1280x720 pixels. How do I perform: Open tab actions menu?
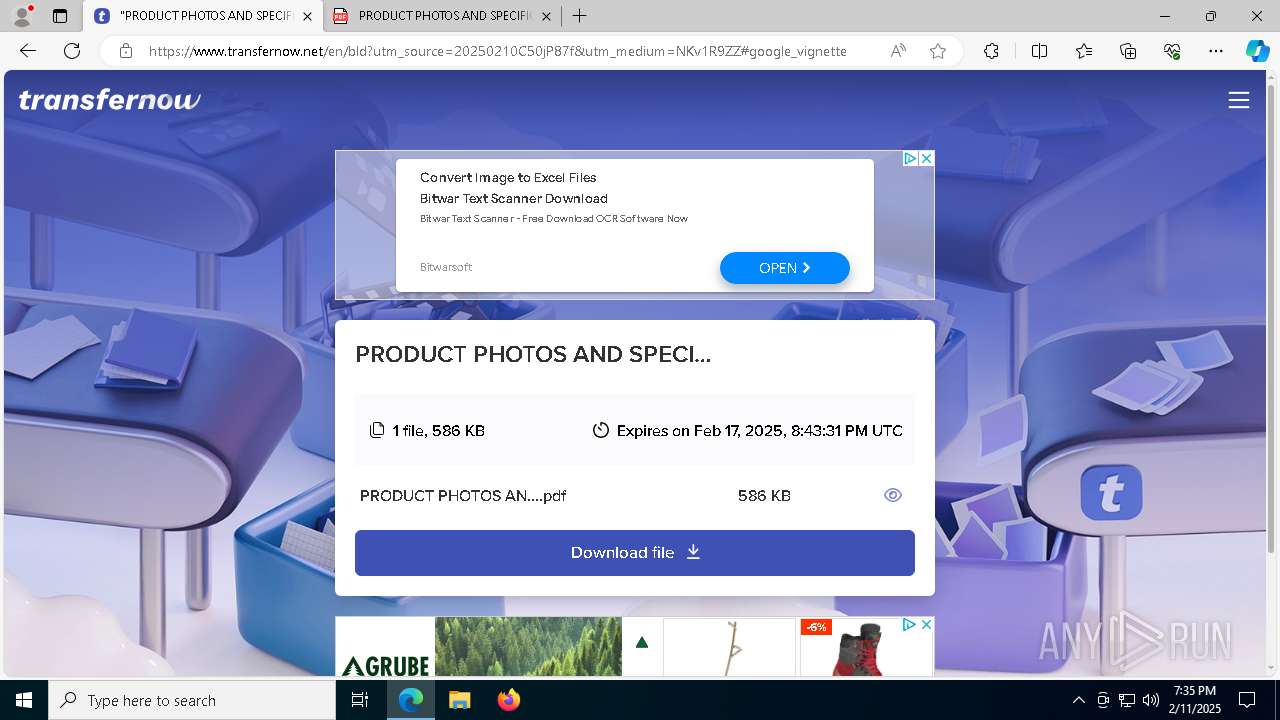point(60,16)
